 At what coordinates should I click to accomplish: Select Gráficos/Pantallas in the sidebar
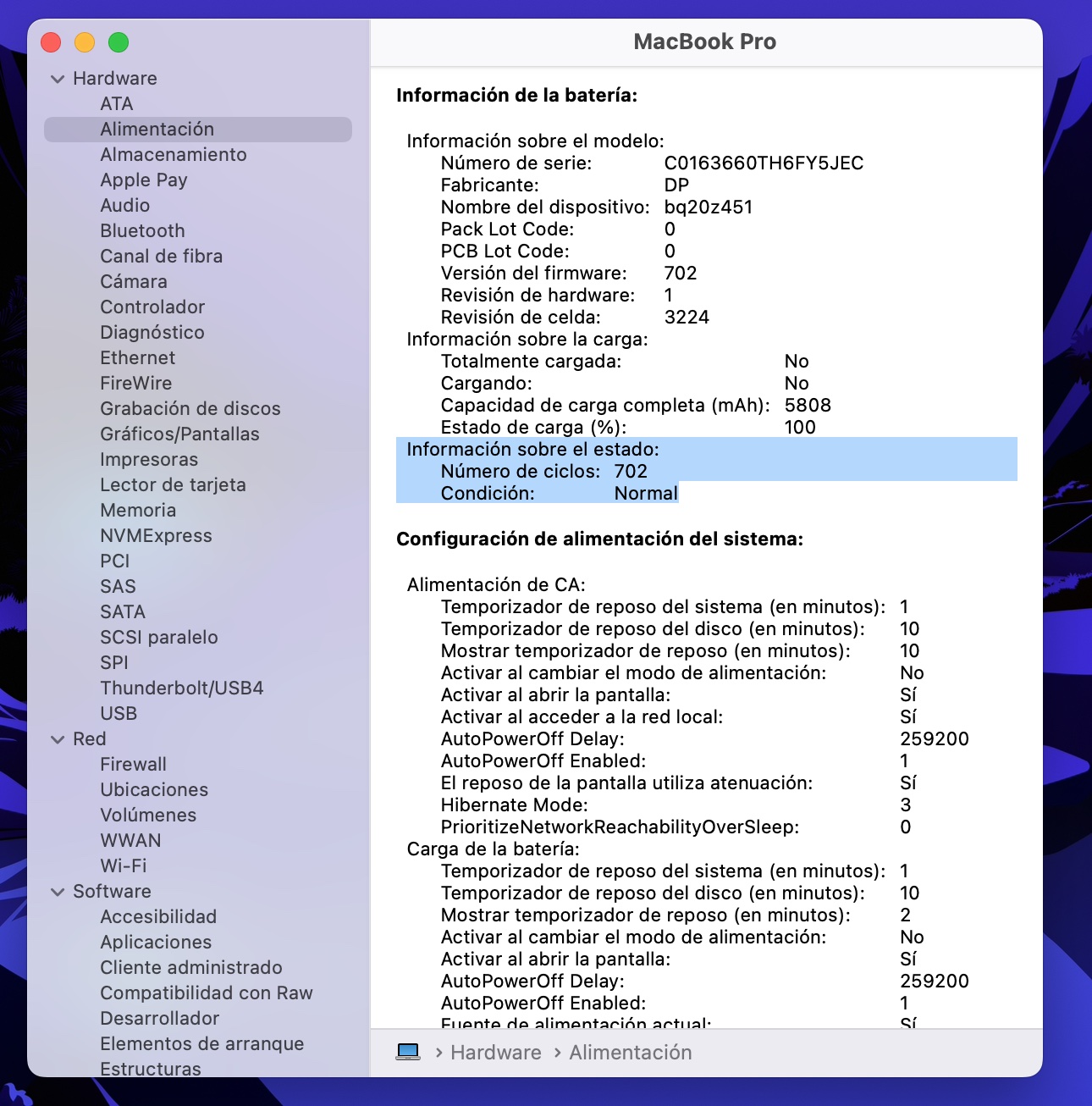click(x=179, y=434)
